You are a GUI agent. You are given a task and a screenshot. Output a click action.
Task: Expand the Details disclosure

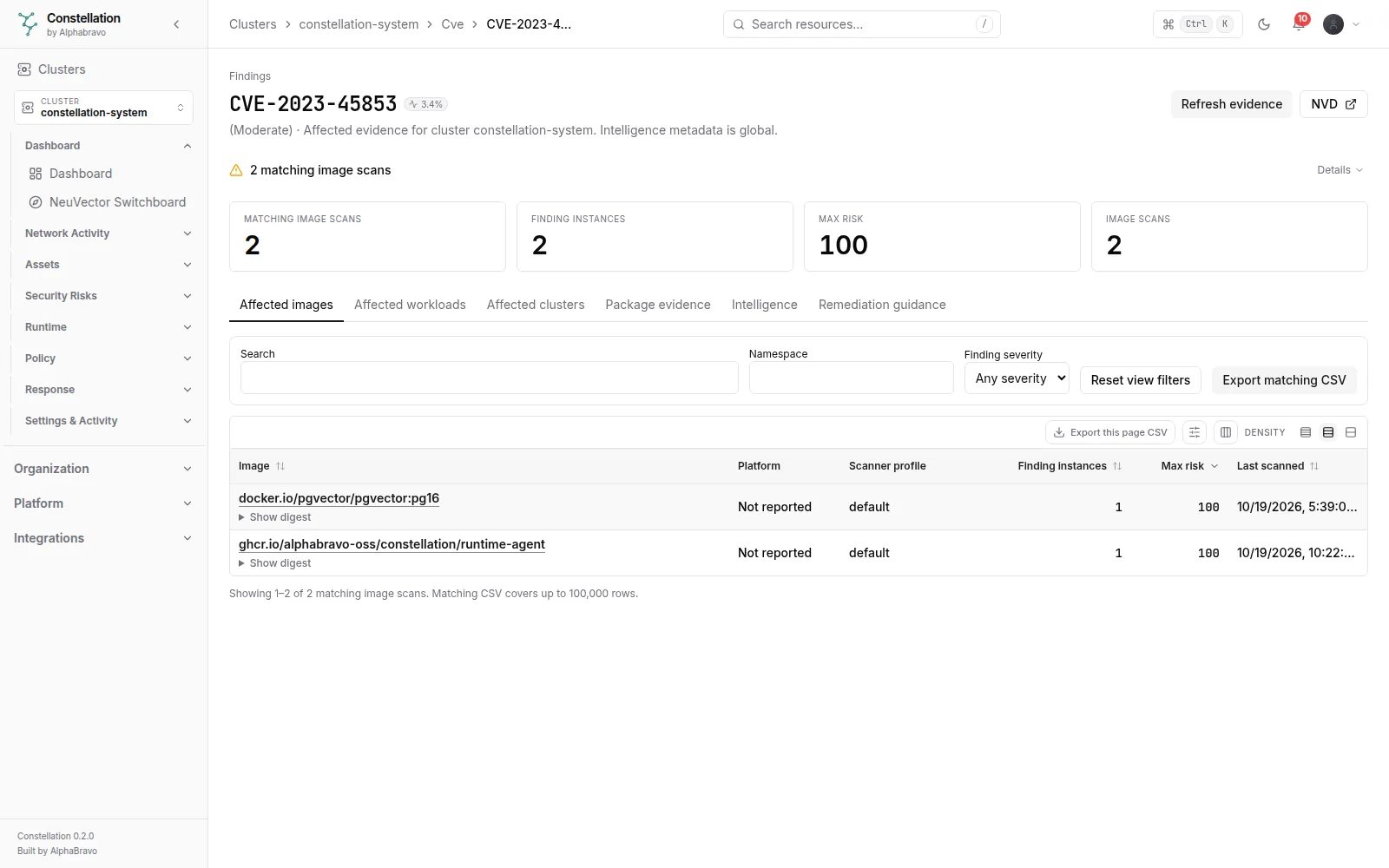click(1340, 170)
